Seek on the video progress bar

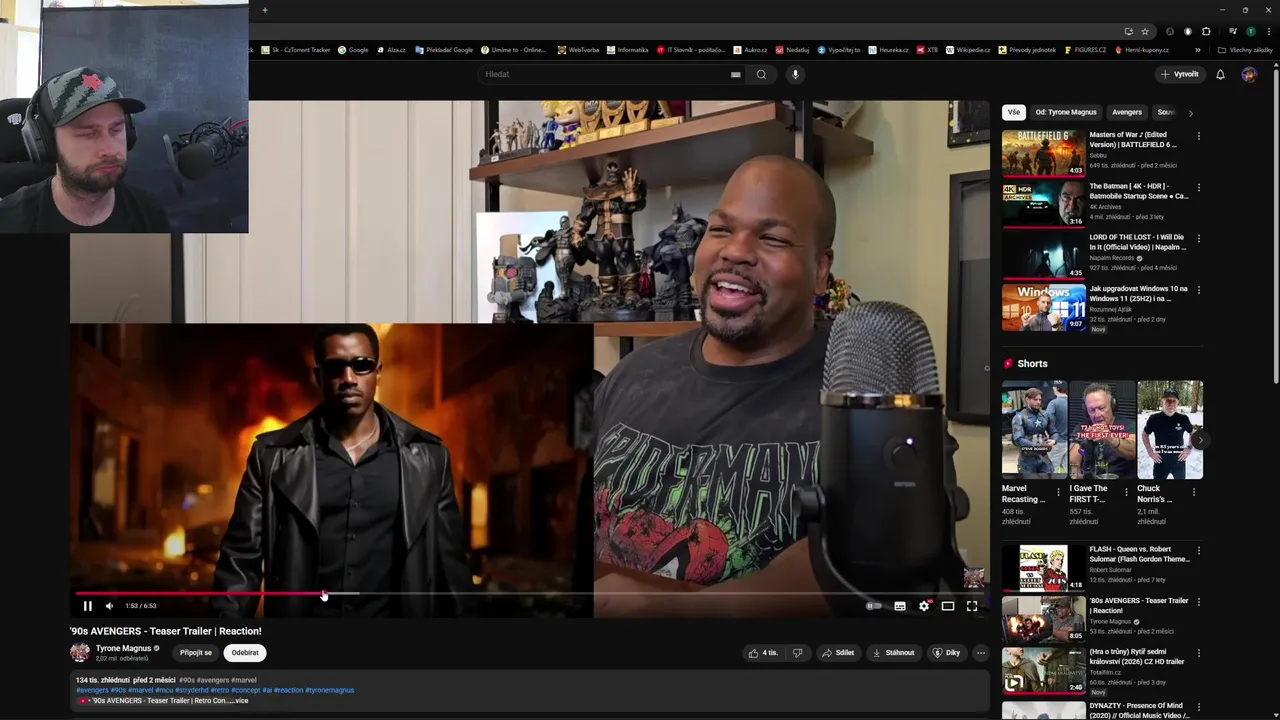point(530,593)
